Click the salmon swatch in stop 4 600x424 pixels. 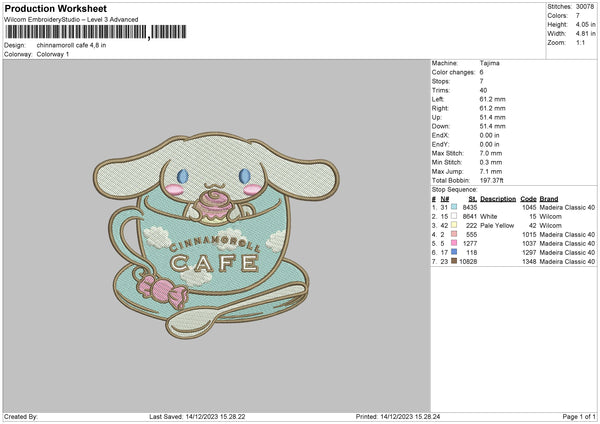pos(454,234)
